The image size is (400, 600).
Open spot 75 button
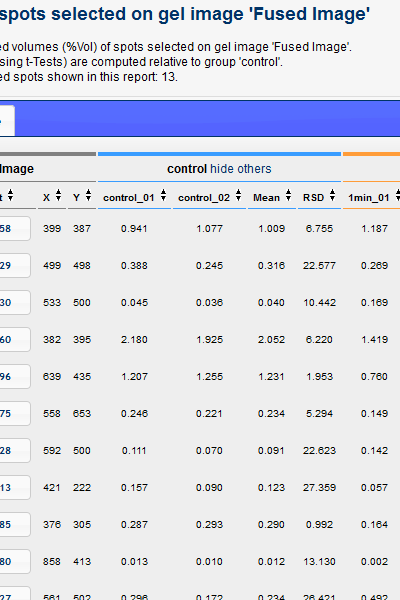(15, 413)
